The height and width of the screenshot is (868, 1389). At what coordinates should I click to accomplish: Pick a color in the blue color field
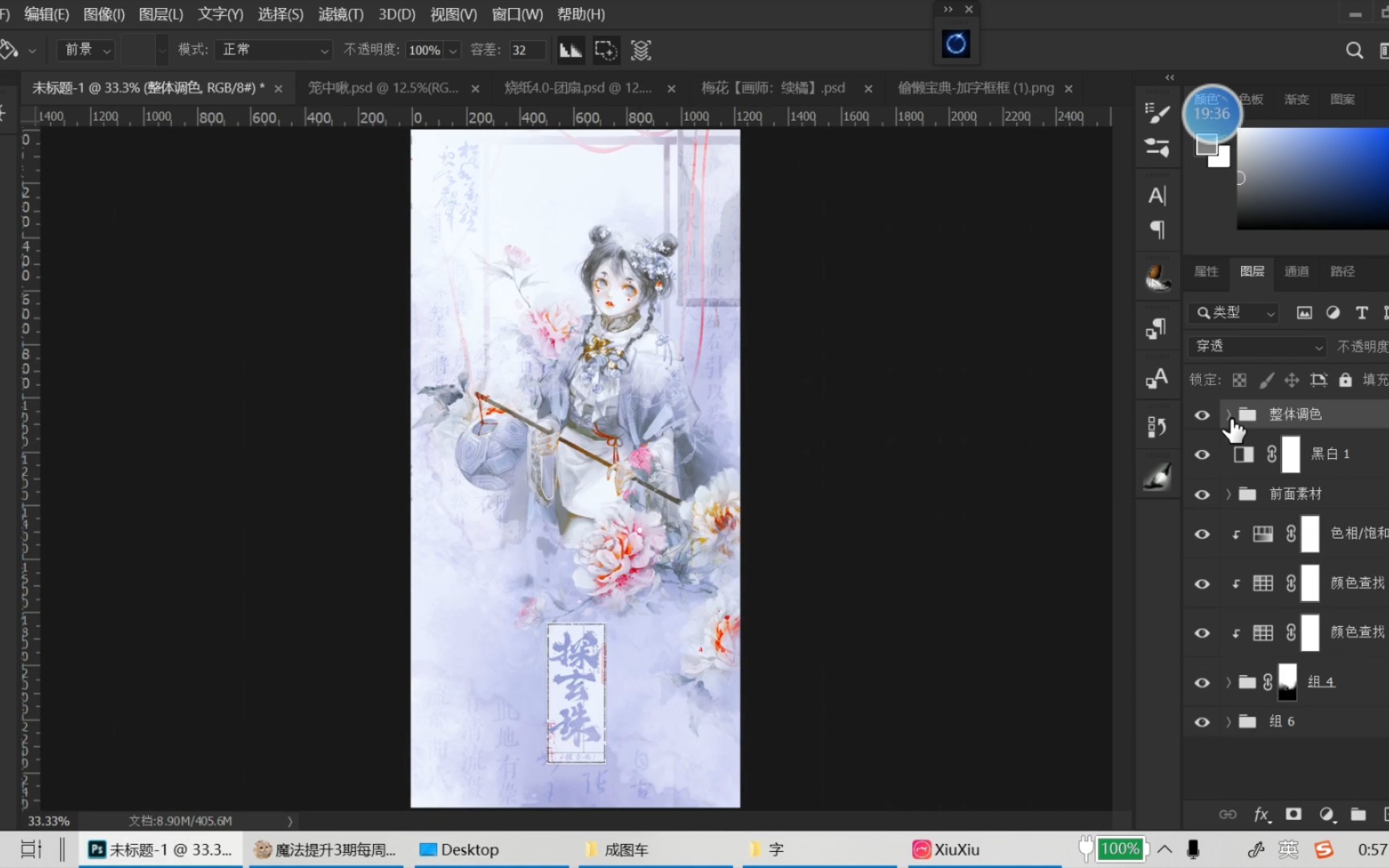pyautogui.click(x=1313, y=178)
